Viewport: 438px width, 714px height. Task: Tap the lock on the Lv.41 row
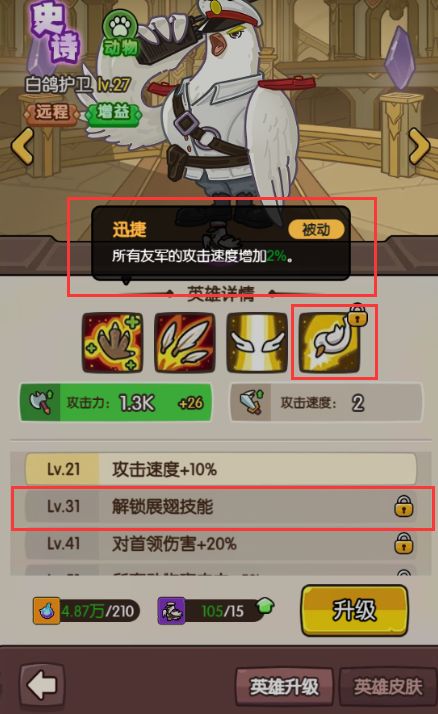[x=403, y=543]
